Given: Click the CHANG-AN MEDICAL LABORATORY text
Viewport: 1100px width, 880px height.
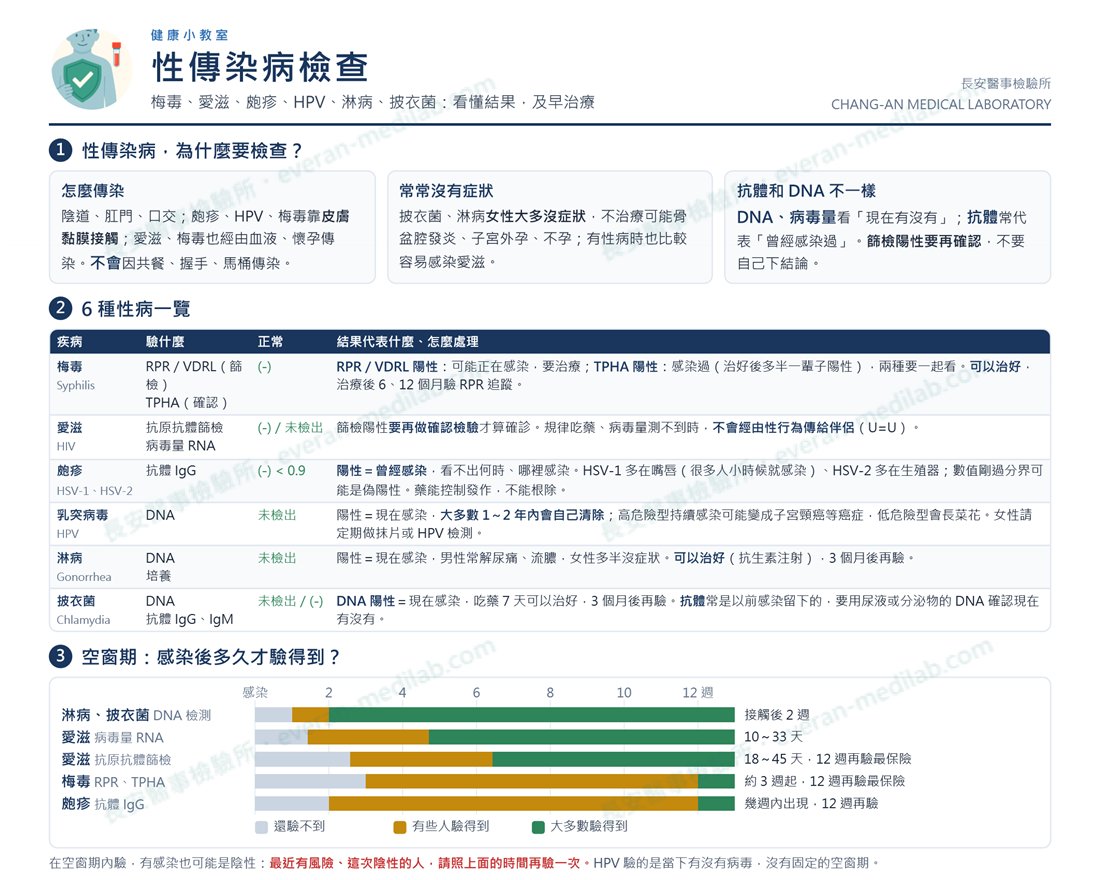Looking at the screenshot, I should (x=941, y=105).
